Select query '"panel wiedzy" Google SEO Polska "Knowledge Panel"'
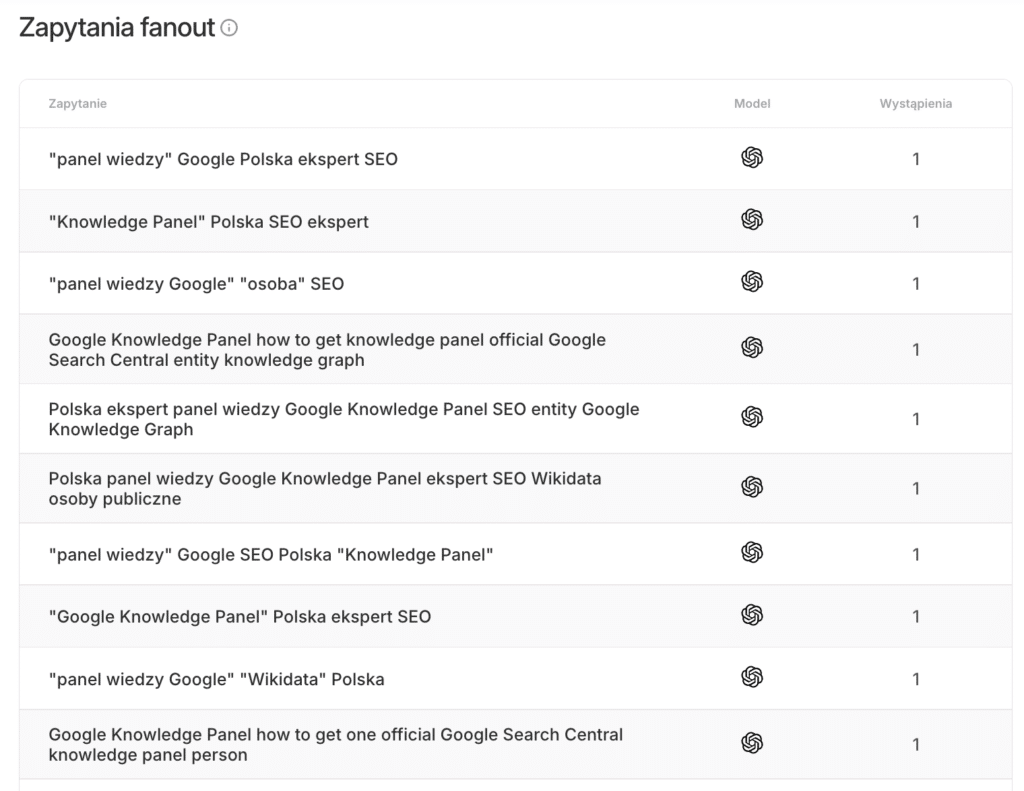This screenshot has height=791, width=1024. (x=271, y=555)
